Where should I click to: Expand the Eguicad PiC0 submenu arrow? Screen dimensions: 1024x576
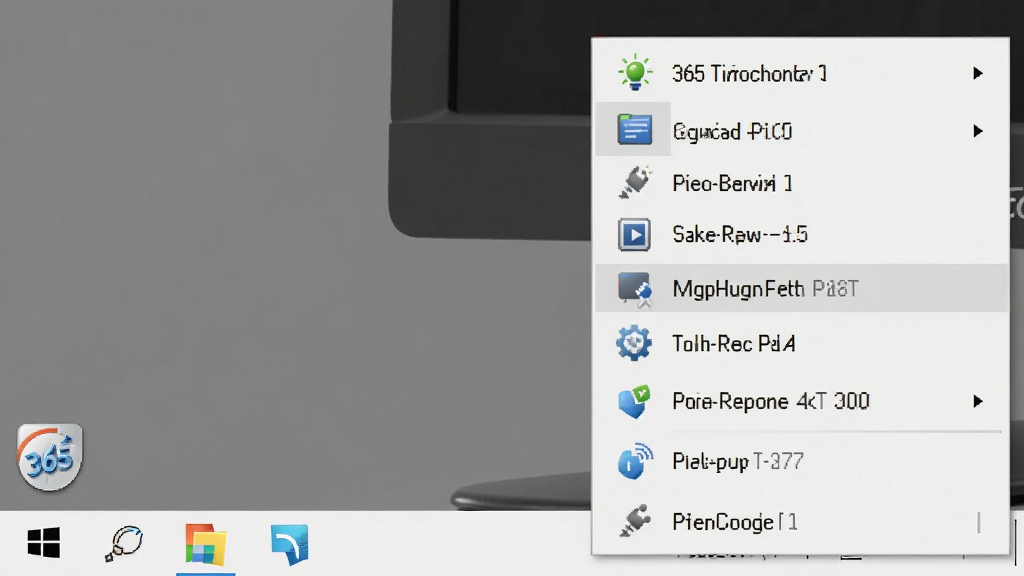click(x=978, y=131)
